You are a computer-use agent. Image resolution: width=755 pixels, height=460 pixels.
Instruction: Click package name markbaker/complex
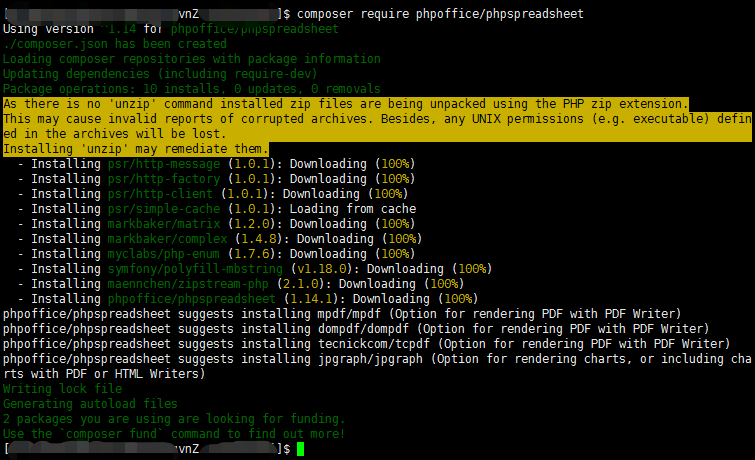coord(167,238)
